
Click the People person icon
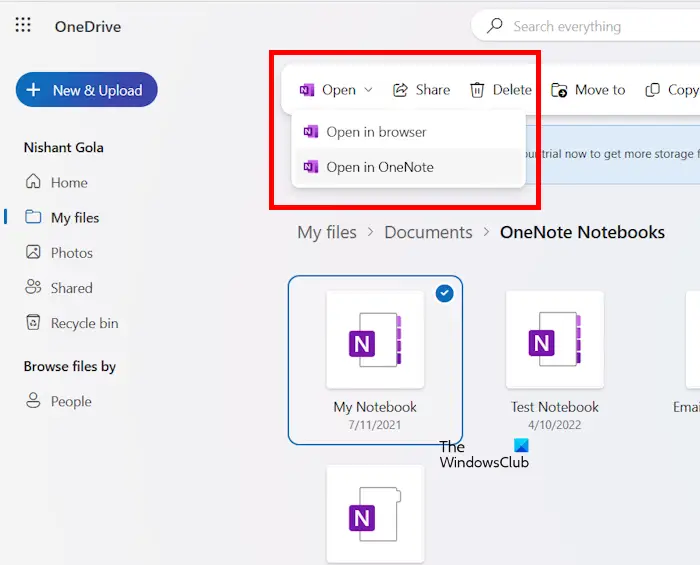tap(33, 400)
